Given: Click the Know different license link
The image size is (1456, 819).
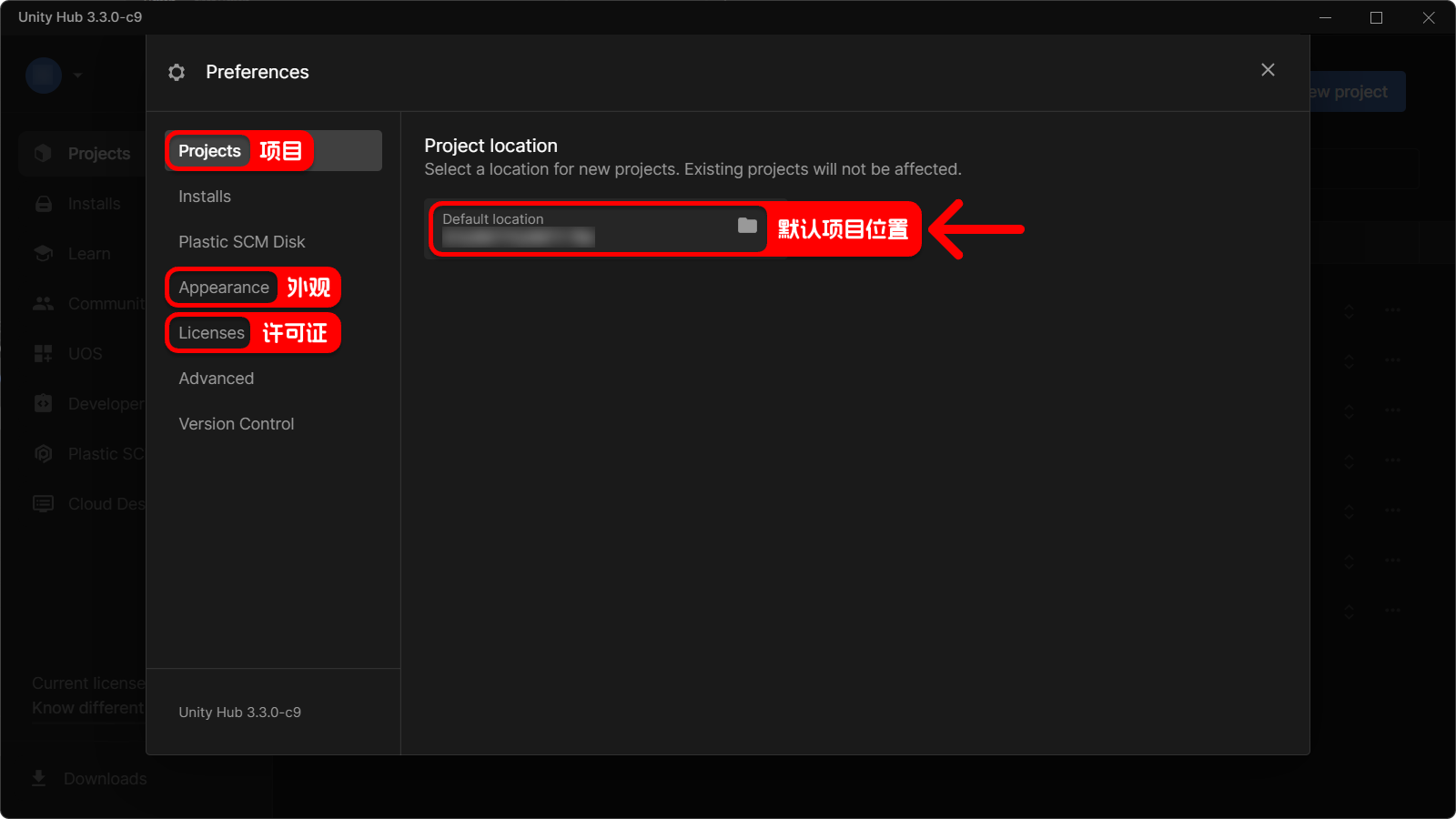Looking at the screenshot, I should tap(88, 708).
